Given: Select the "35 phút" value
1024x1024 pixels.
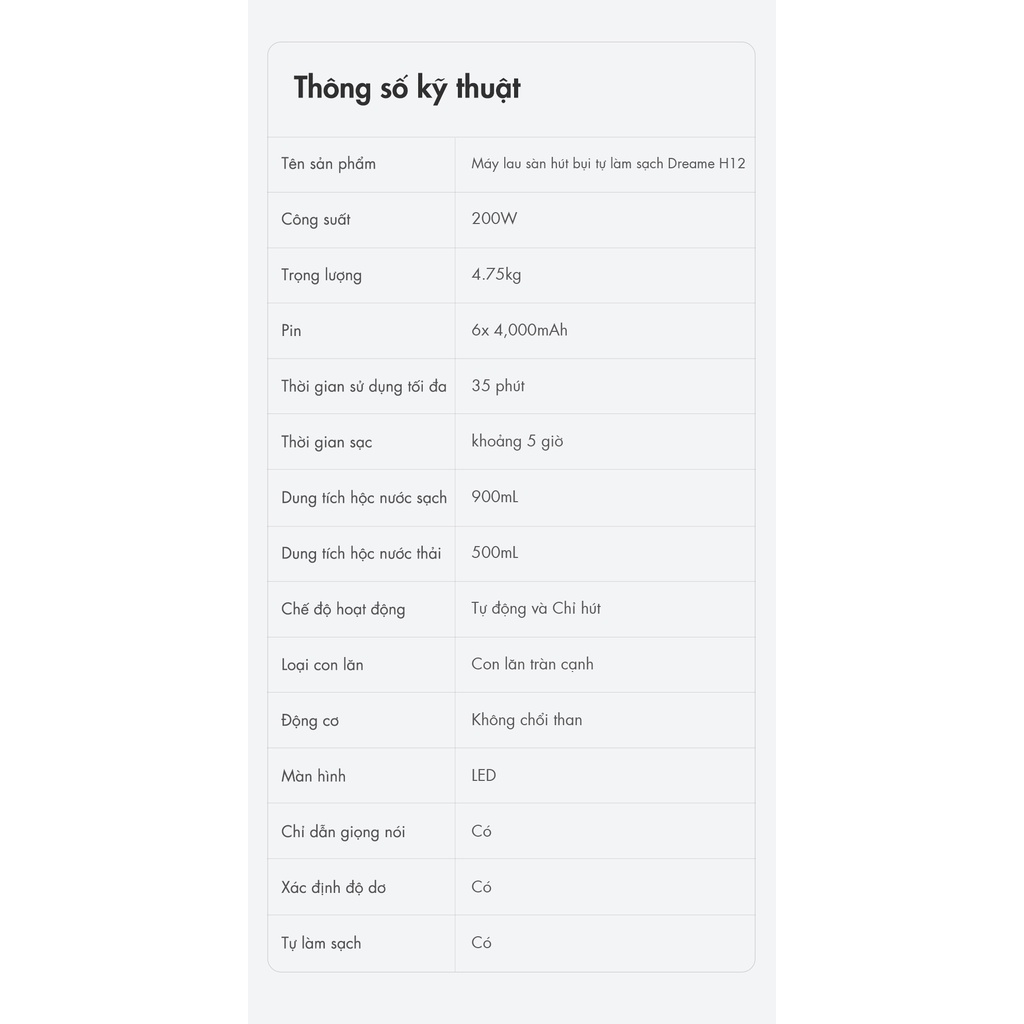Looking at the screenshot, I should [498, 386].
